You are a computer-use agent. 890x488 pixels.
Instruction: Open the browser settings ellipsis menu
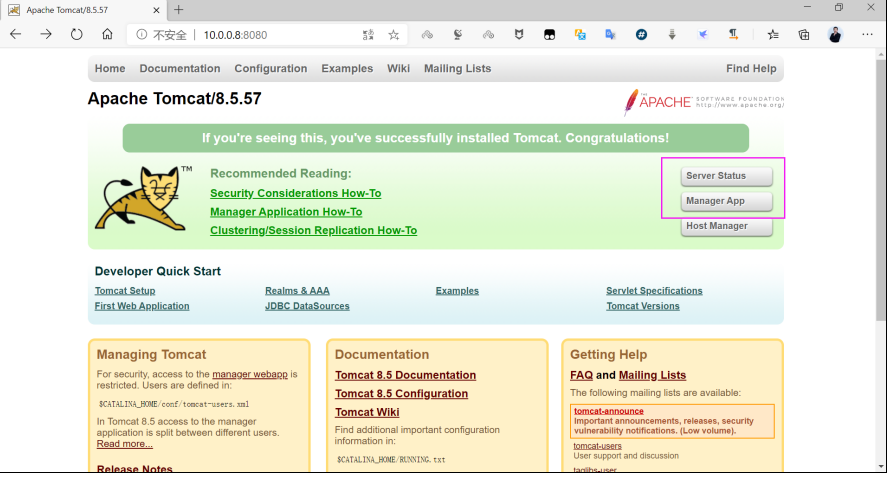coord(867,35)
